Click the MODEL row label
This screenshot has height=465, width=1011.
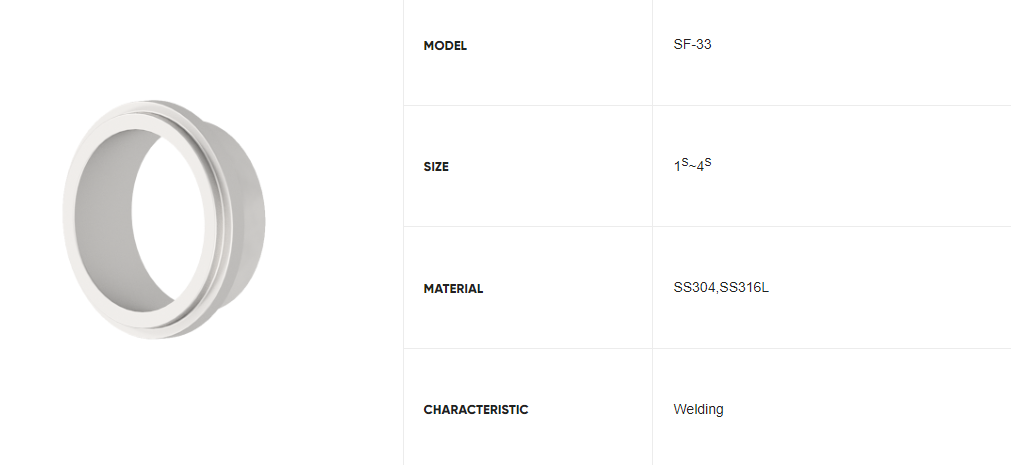[445, 45]
